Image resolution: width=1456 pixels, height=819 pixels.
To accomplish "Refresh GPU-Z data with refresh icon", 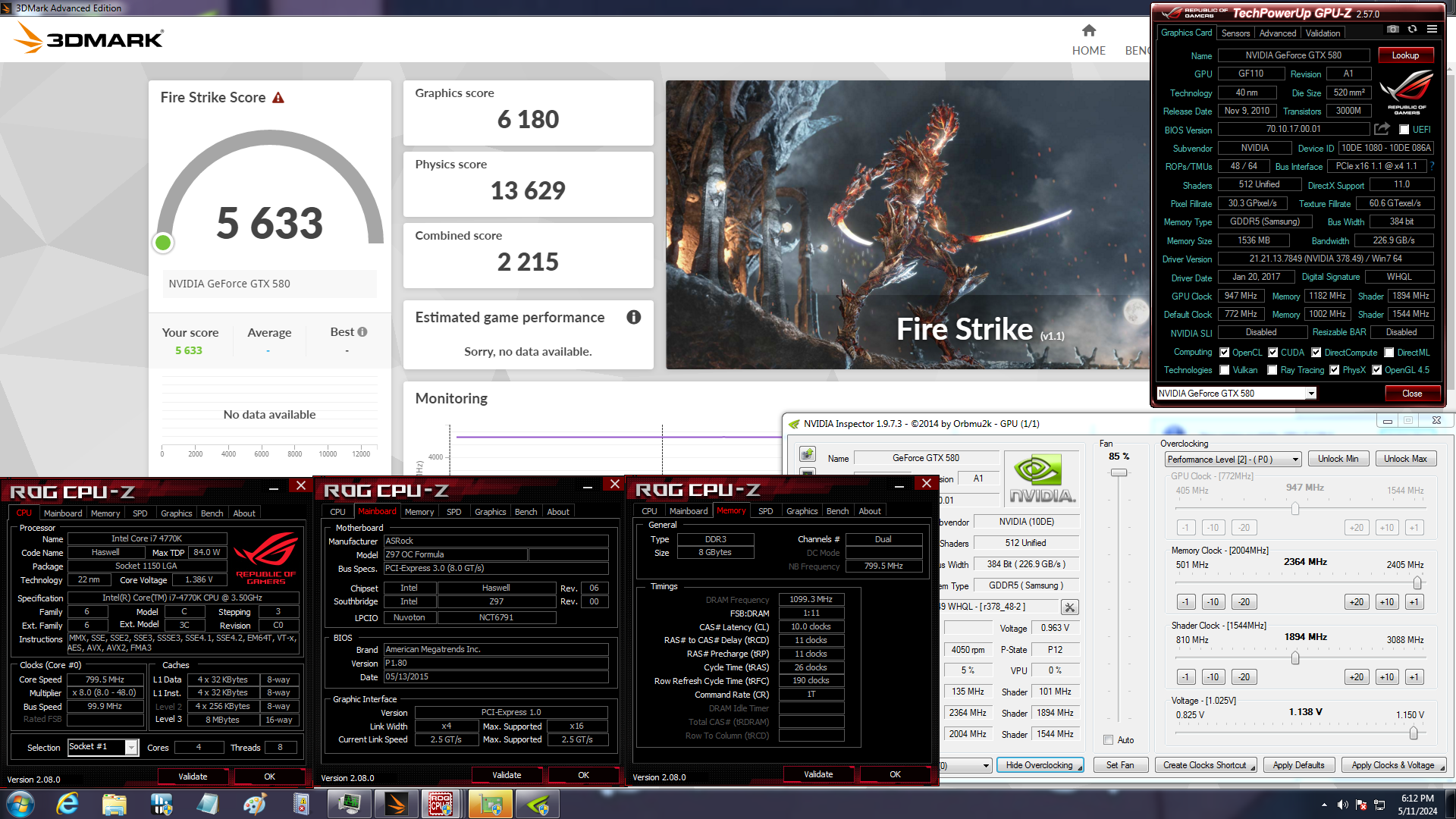I will (x=1412, y=30).
